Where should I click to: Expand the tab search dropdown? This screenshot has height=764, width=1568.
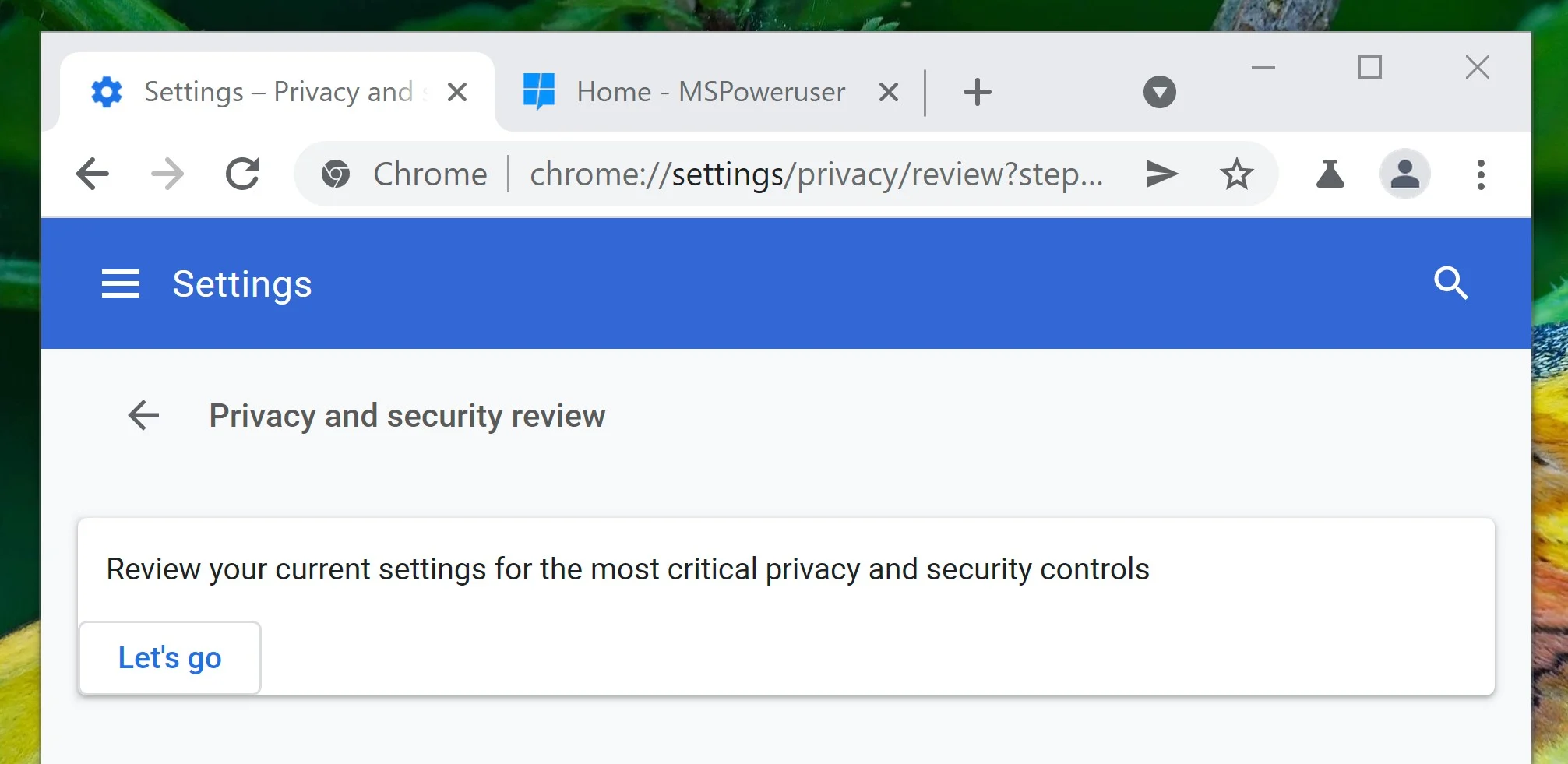(1159, 92)
